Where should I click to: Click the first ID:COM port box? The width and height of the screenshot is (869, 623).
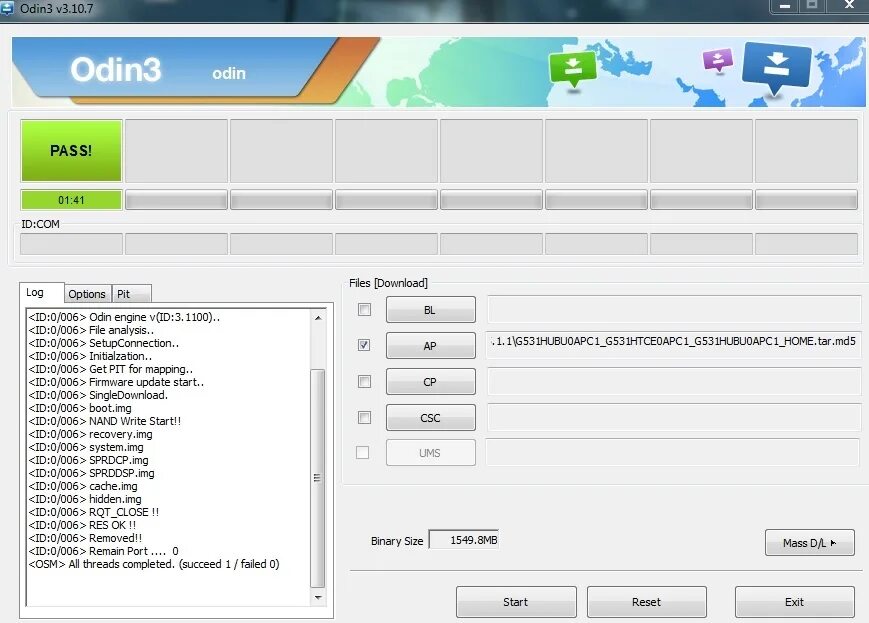71,244
